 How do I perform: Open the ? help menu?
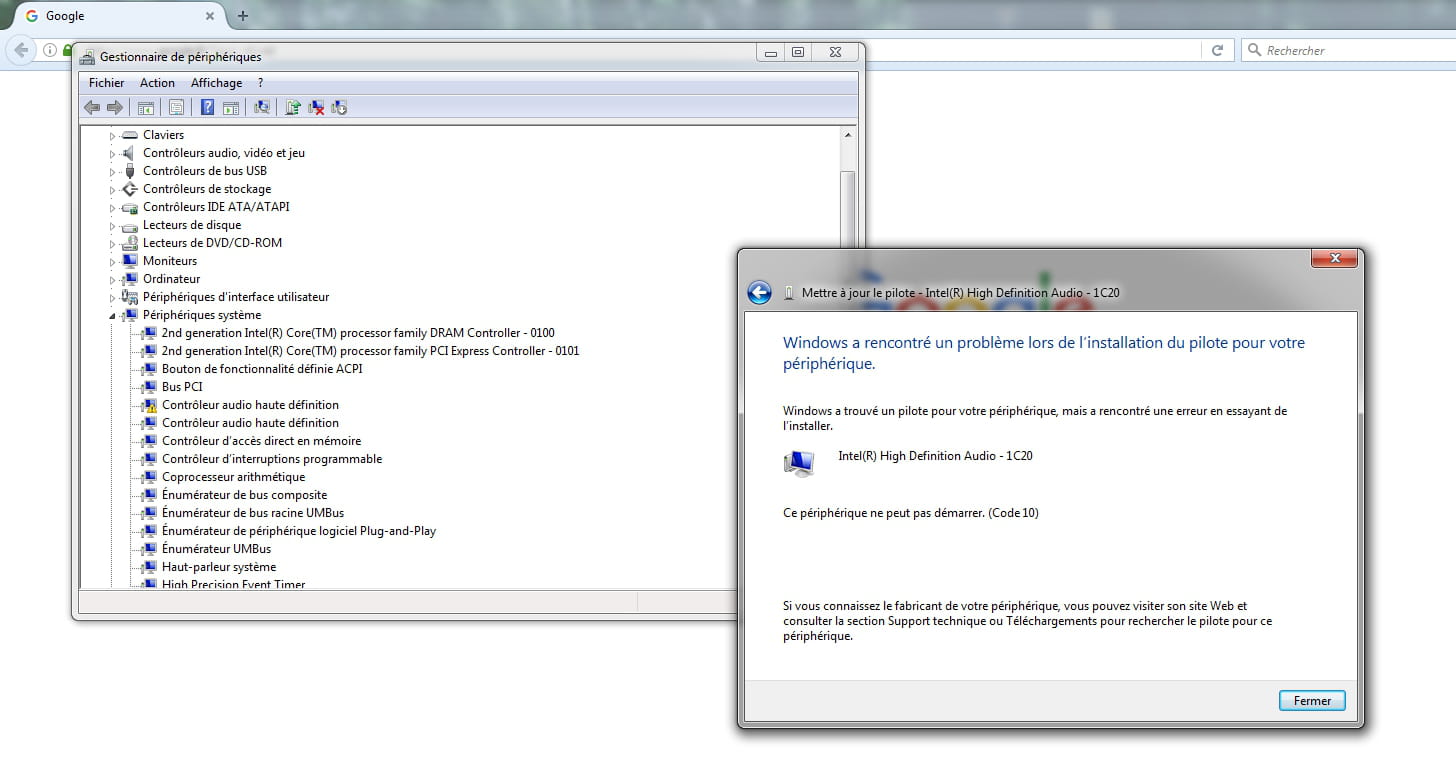[260, 83]
